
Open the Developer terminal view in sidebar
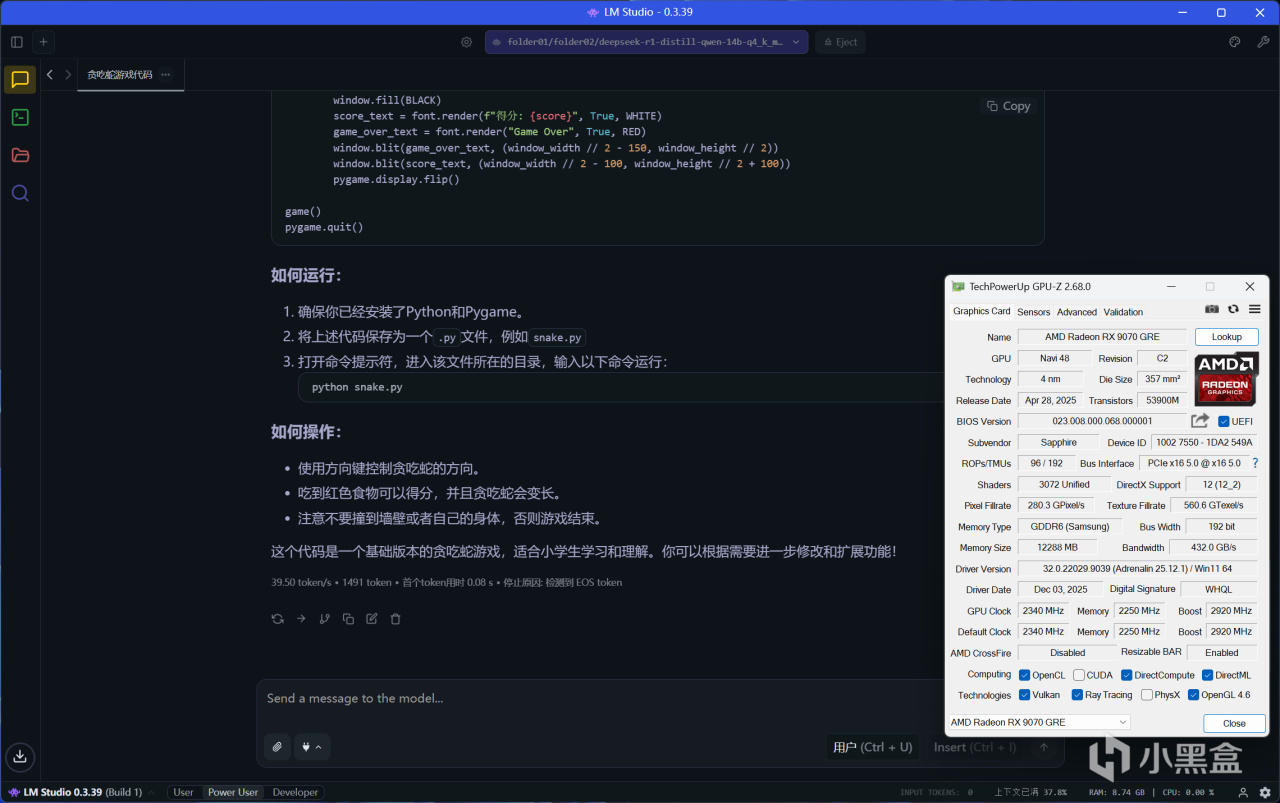(x=20, y=117)
